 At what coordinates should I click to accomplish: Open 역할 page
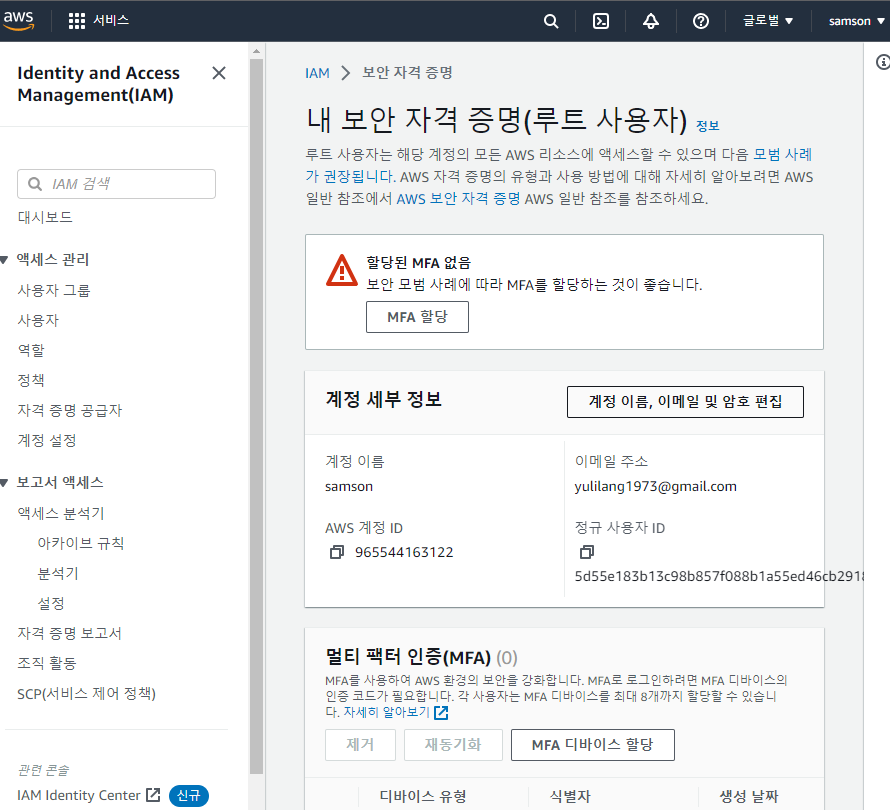pos(31,351)
